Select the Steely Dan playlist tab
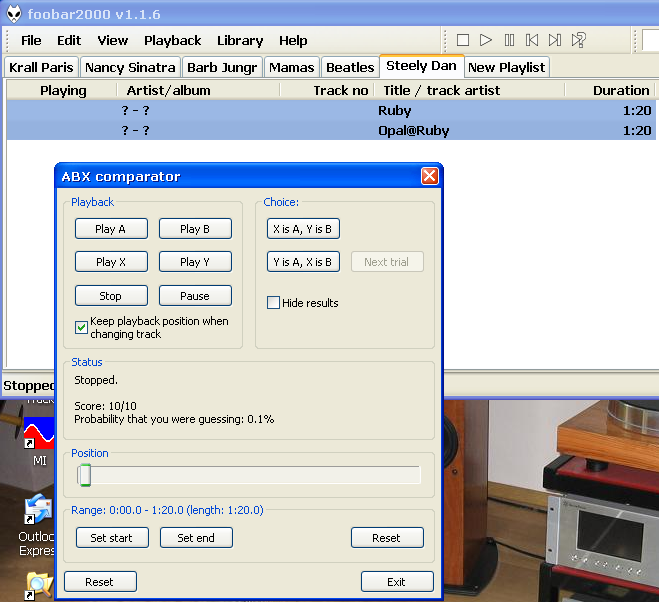659x602 pixels. click(x=422, y=66)
